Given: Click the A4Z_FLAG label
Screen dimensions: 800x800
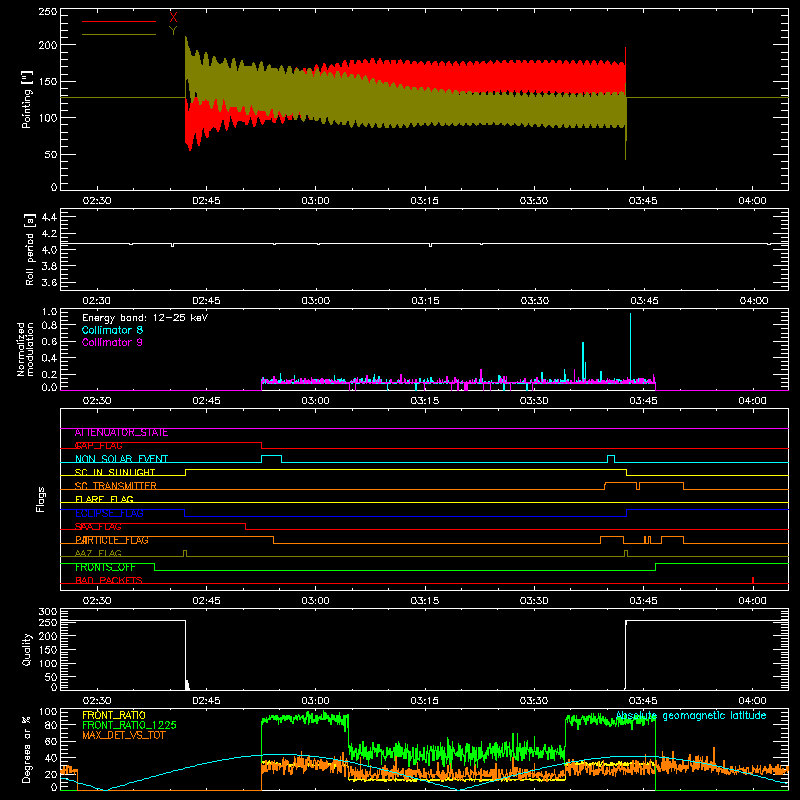Looking at the screenshot, I should [x=98, y=554].
